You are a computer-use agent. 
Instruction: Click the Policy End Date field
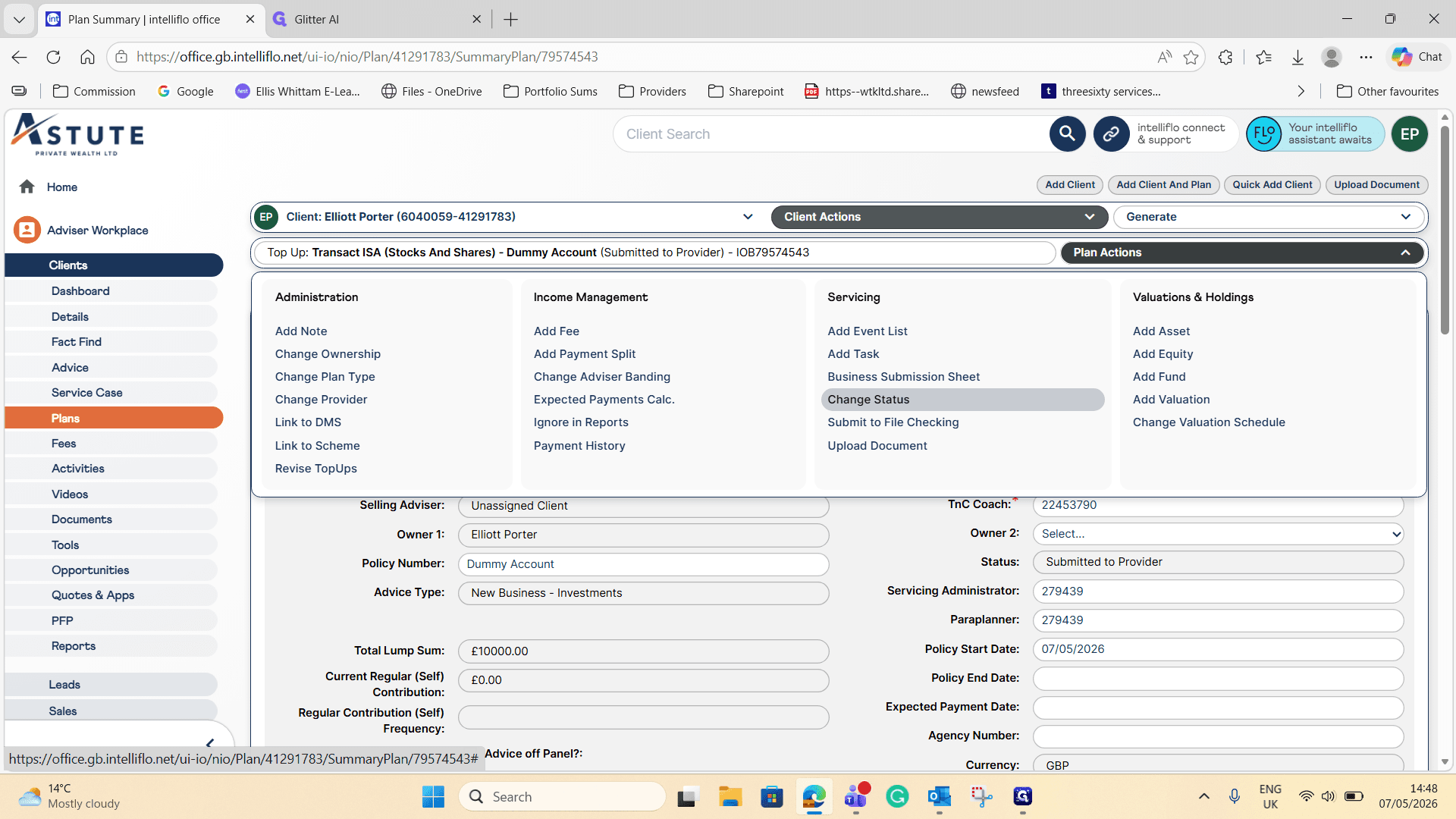(1218, 678)
